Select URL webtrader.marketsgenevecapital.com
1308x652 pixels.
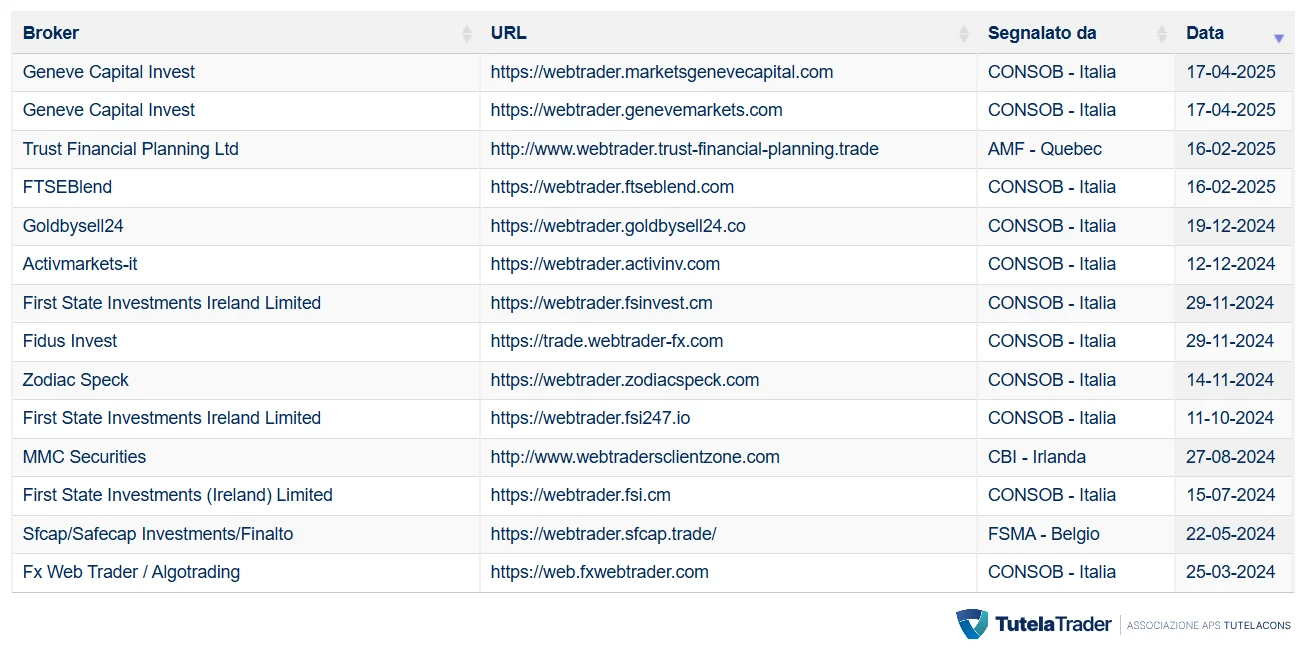click(x=662, y=72)
